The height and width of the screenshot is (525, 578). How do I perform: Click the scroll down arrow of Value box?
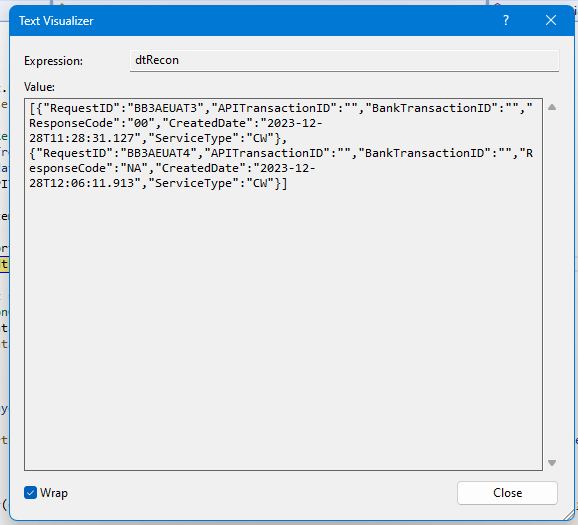click(x=552, y=463)
